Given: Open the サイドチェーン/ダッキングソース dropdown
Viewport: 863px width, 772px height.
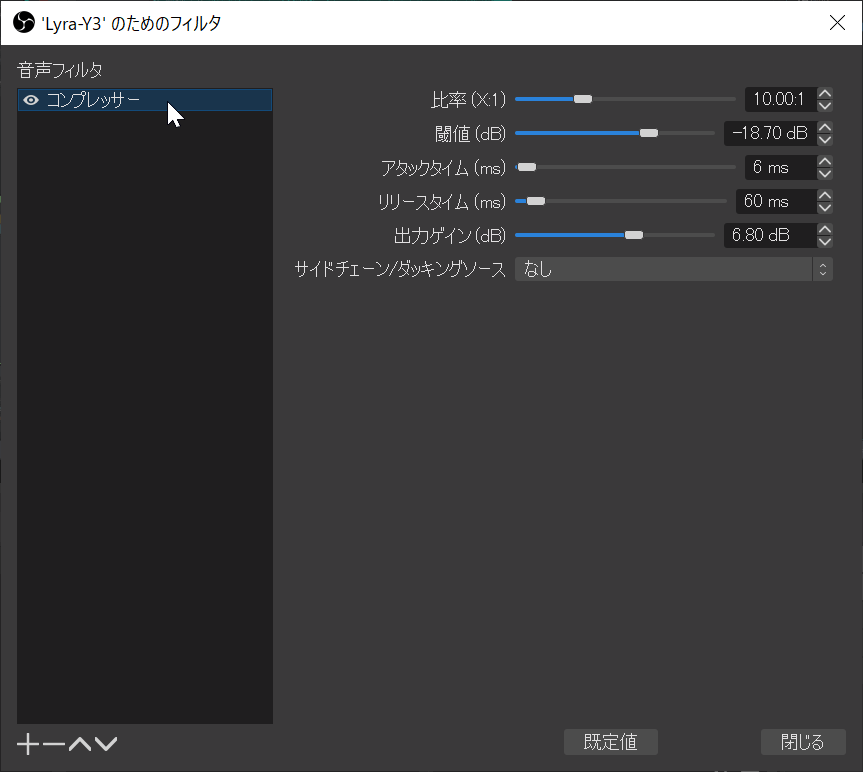Looking at the screenshot, I should click(x=674, y=270).
